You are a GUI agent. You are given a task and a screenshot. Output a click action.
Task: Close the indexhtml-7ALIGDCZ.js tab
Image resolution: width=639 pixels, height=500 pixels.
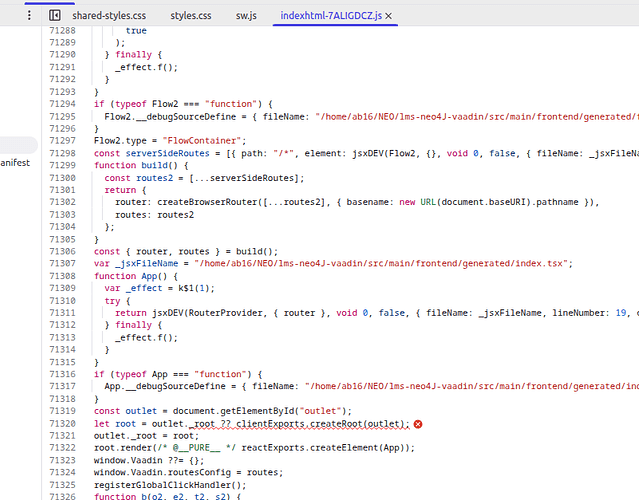[388, 16]
